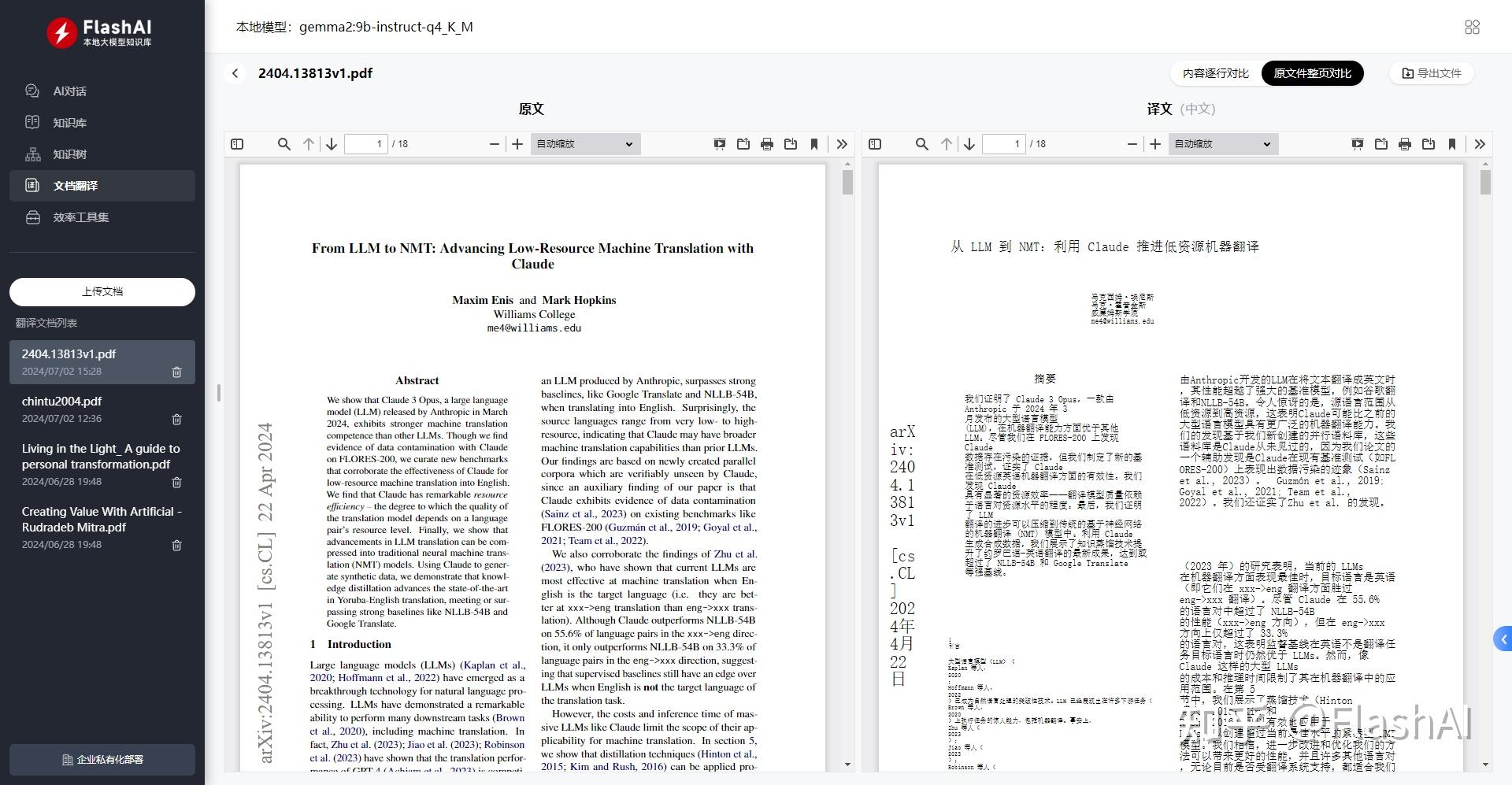Open file icon in 原文 viewer toolbar
Viewport: 1512px width, 785px height.
pyautogui.click(x=743, y=144)
